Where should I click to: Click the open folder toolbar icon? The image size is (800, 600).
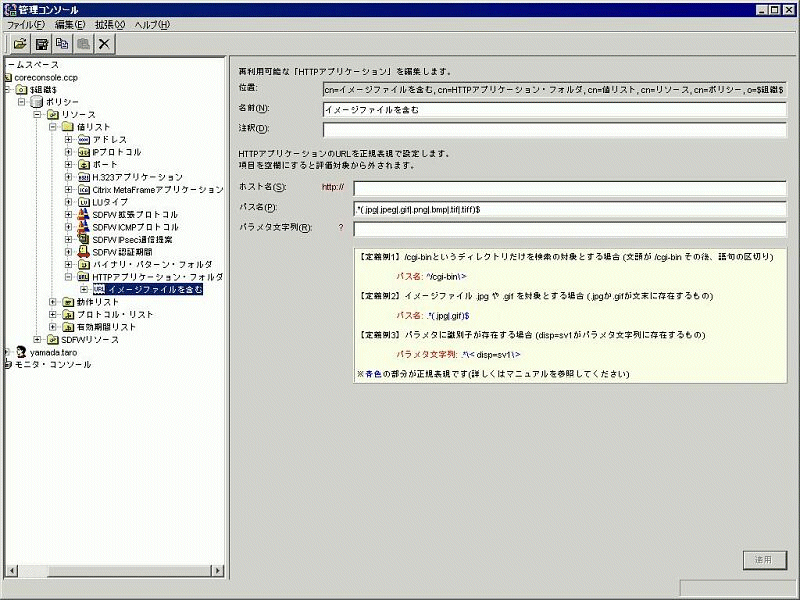[x=19, y=44]
